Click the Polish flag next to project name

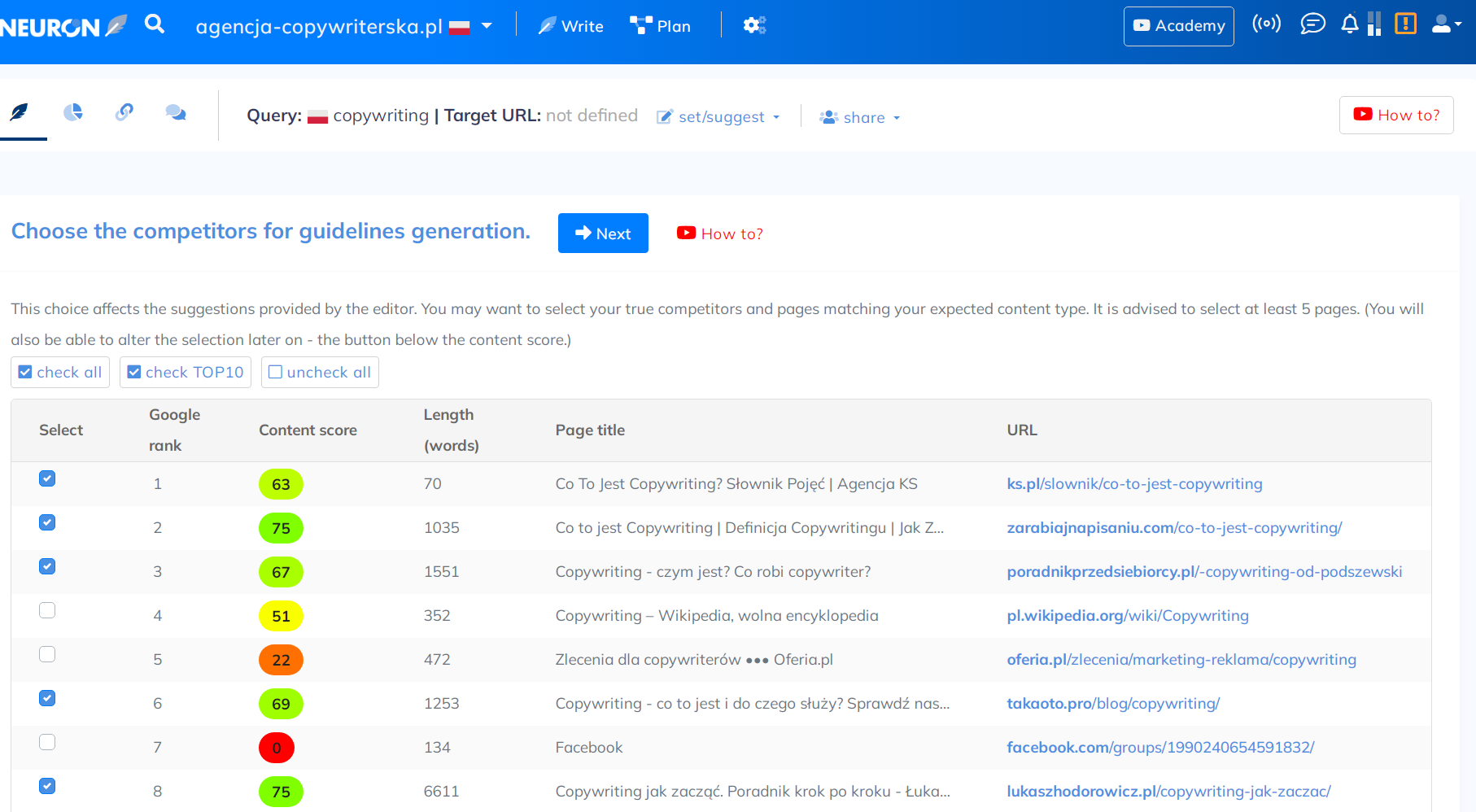coord(460,28)
